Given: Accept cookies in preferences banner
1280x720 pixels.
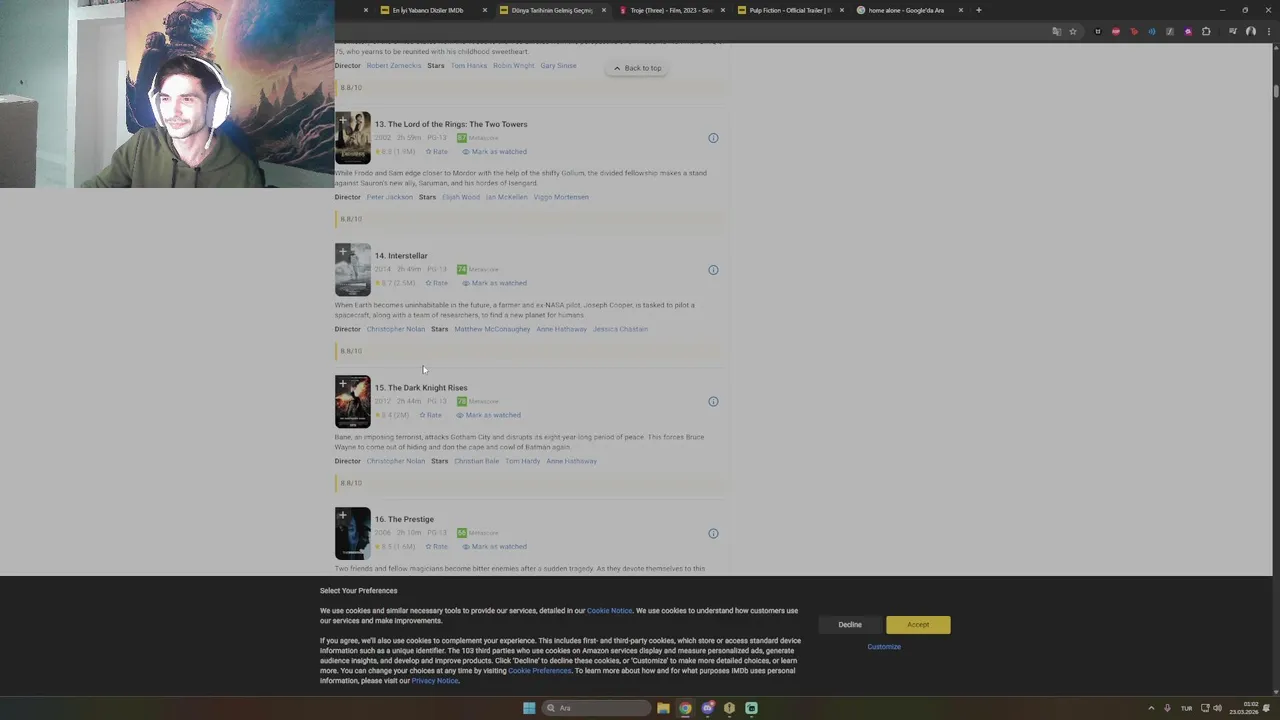Looking at the screenshot, I should [x=918, y=625].
